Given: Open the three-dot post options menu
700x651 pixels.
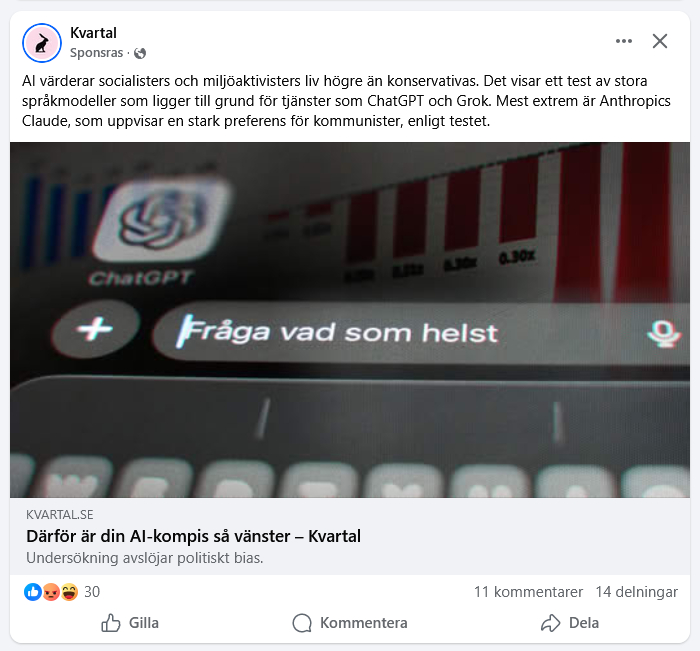Looking at the screenshot, I should tap(624, 41).
